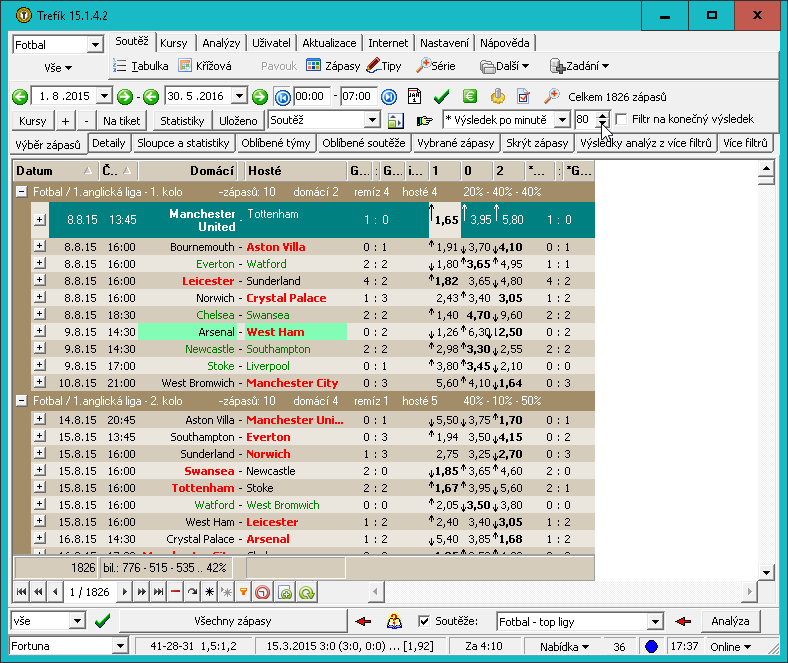Click the calendar page icon

415,97
